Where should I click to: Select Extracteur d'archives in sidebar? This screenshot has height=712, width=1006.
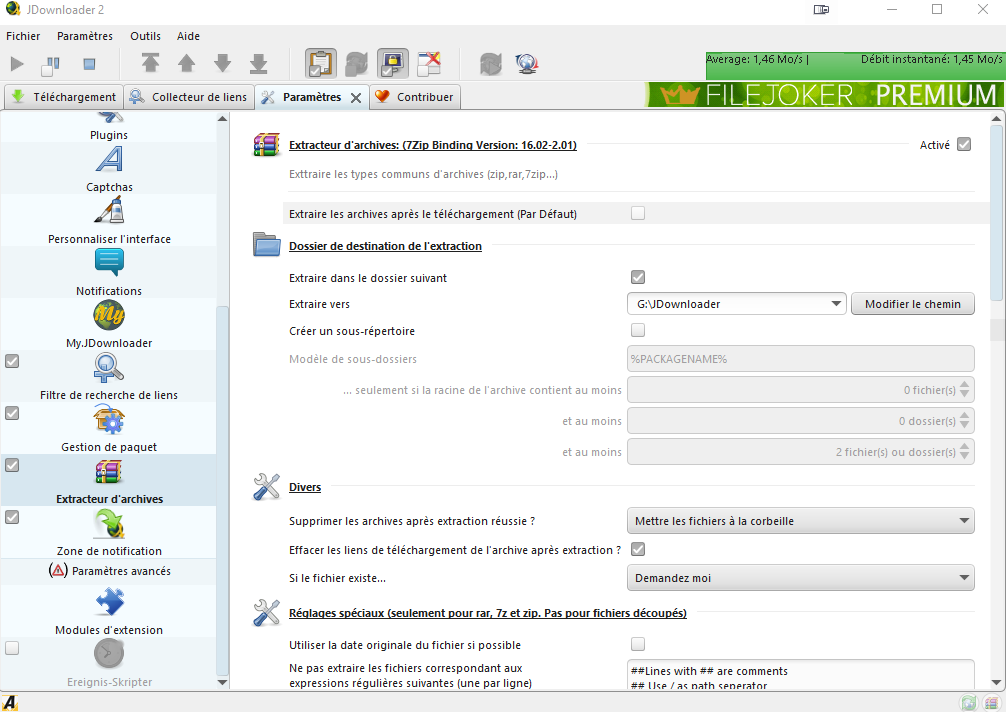click(x=109, y=480)
